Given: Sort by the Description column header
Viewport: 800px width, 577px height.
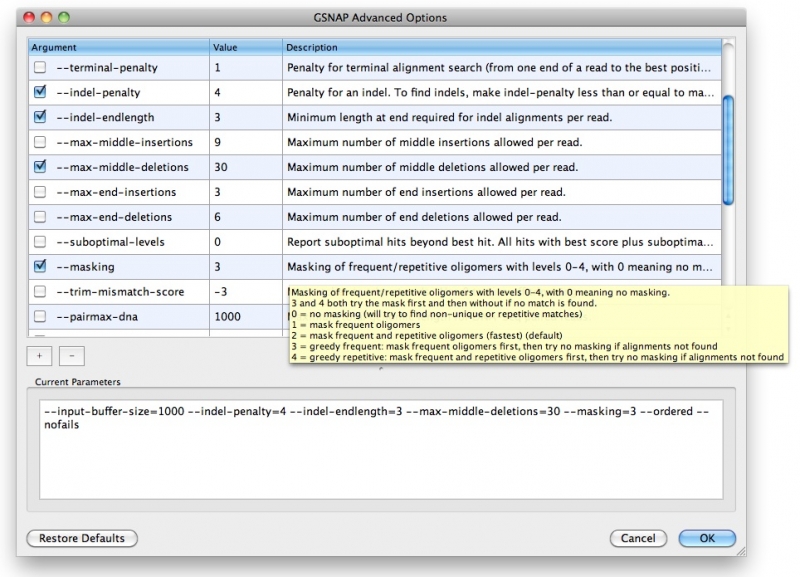Looking at the screenshot, I should tap(502, 47).
